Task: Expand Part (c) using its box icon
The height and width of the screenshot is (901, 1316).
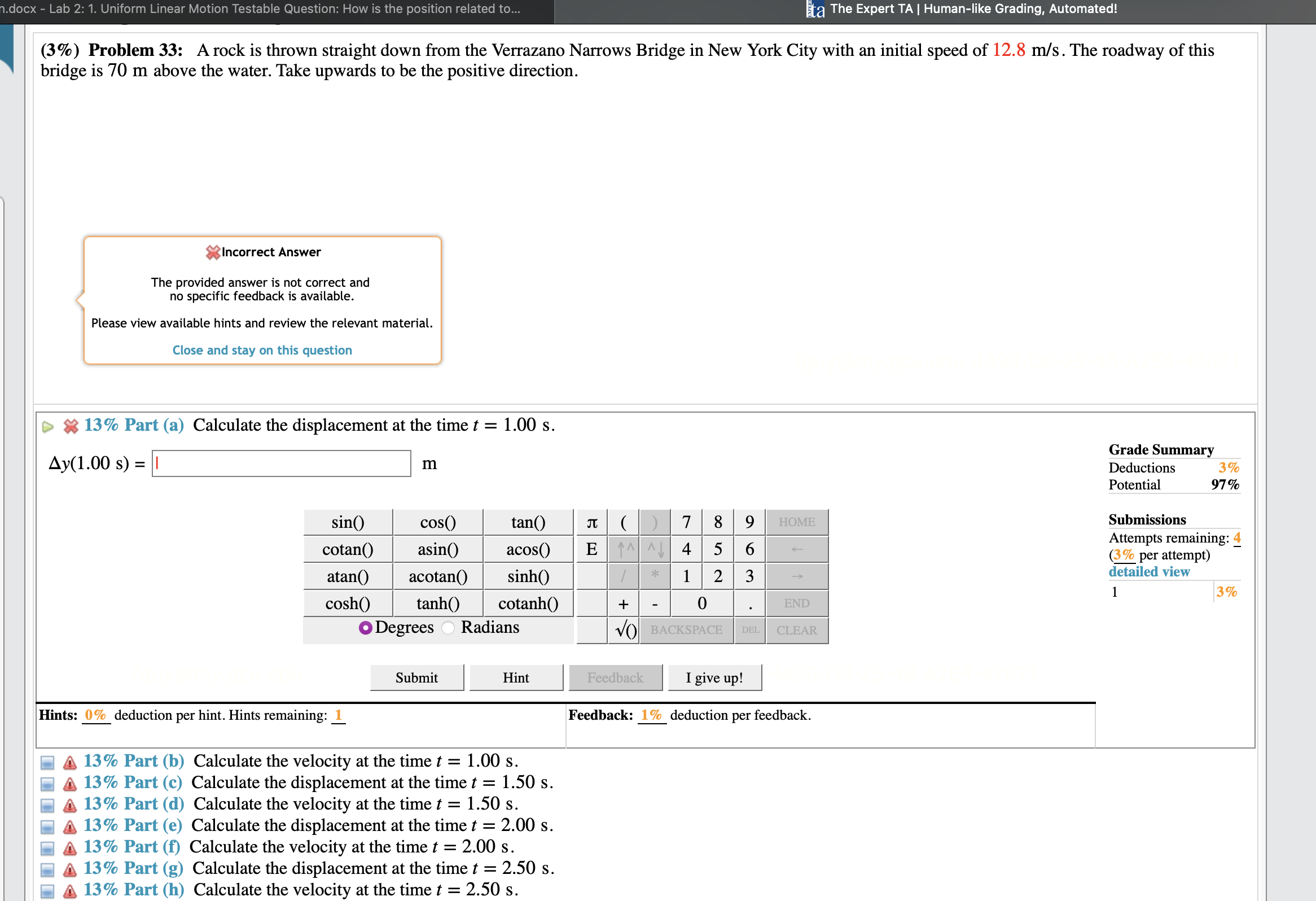Action: click(x=47, y=784)
